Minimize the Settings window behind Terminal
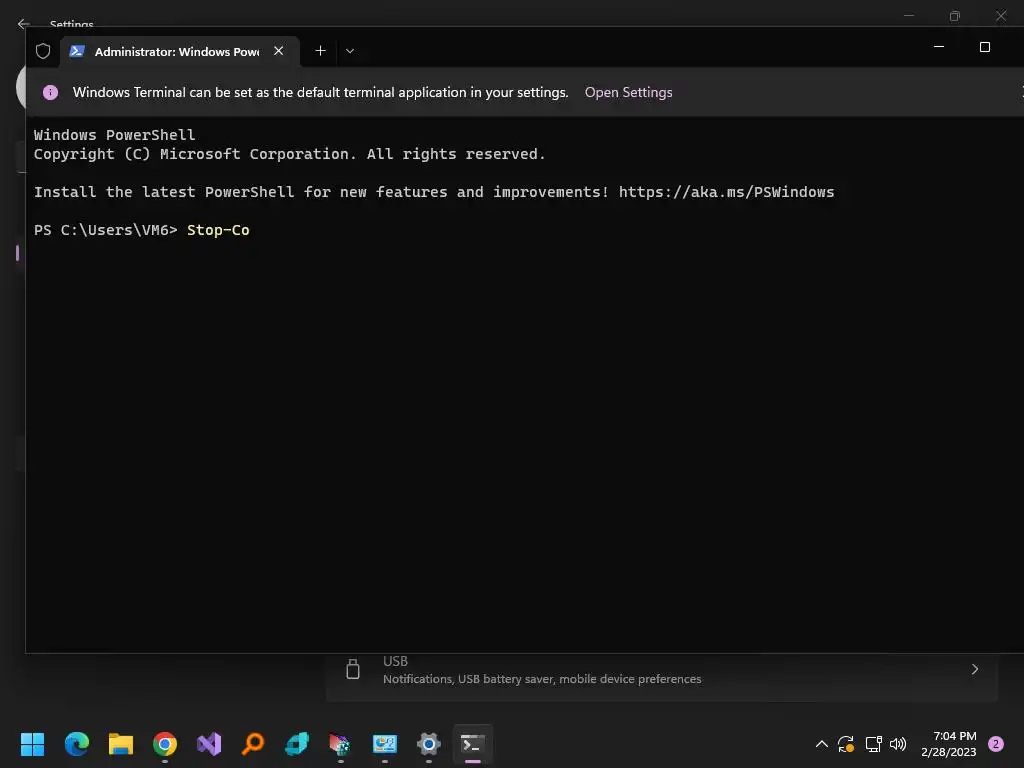This screenshot has height=768, width=1024. tap(909, 15)
